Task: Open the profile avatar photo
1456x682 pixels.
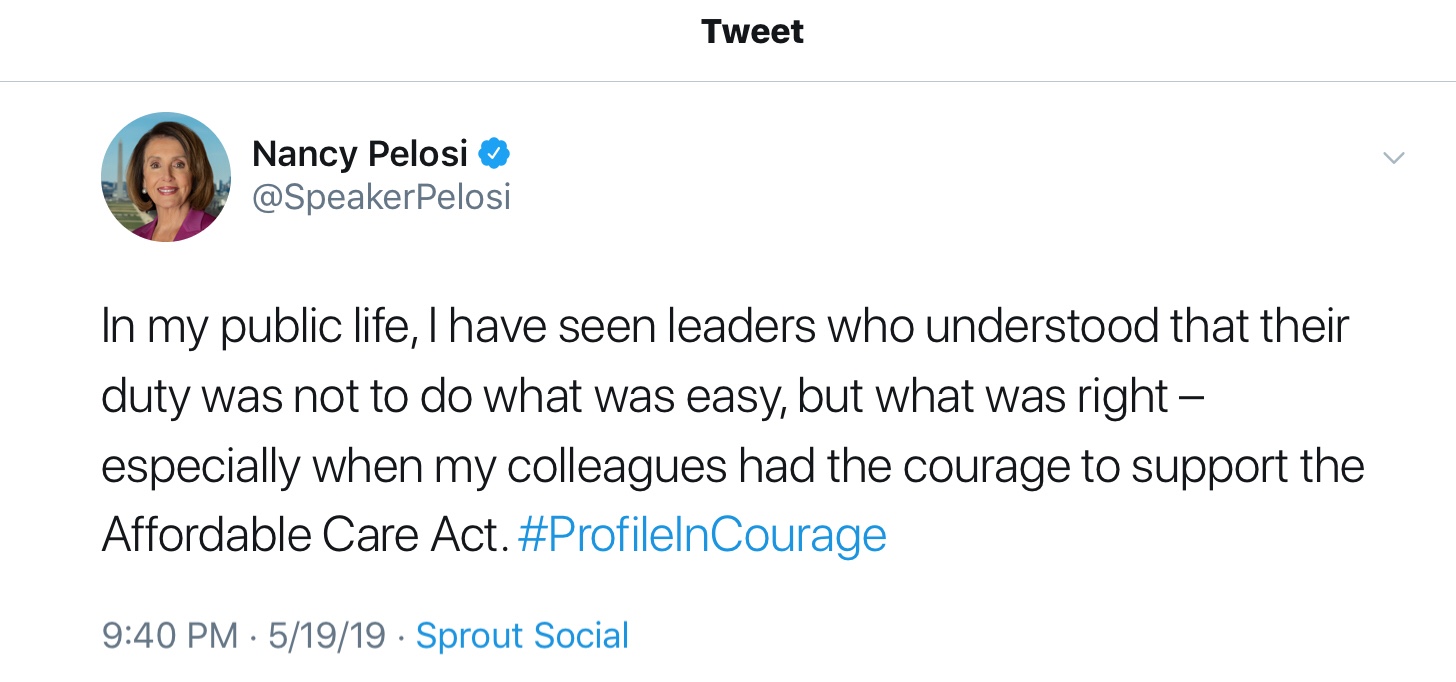Action: coord(166,177)
